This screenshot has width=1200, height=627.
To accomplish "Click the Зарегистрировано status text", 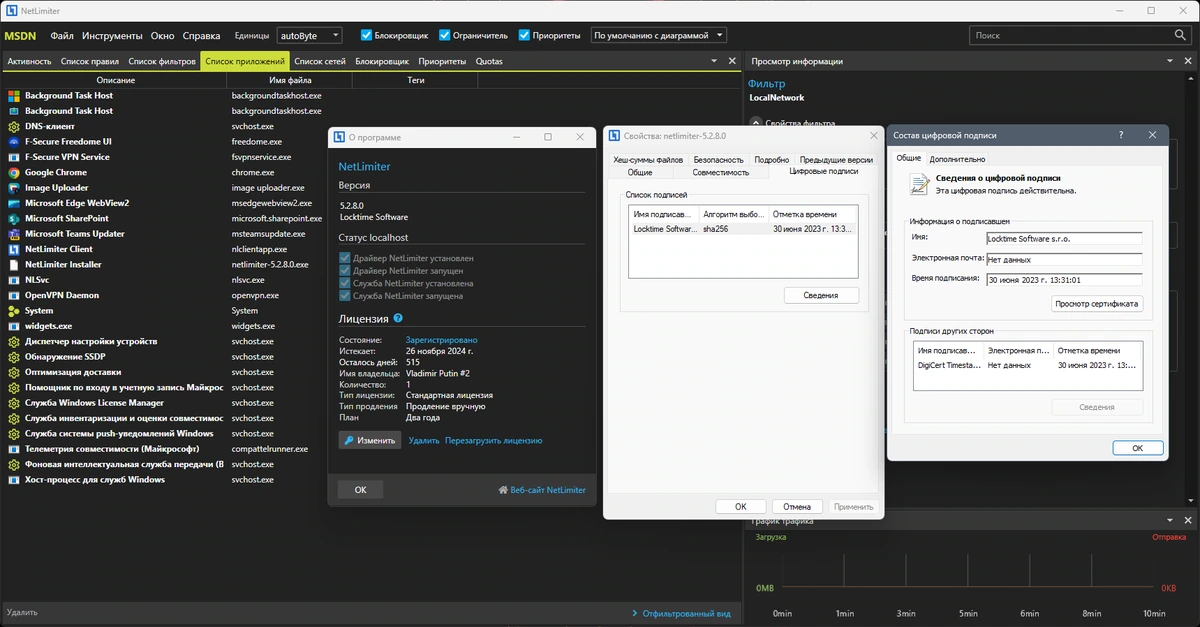I will tap(442, 340).
